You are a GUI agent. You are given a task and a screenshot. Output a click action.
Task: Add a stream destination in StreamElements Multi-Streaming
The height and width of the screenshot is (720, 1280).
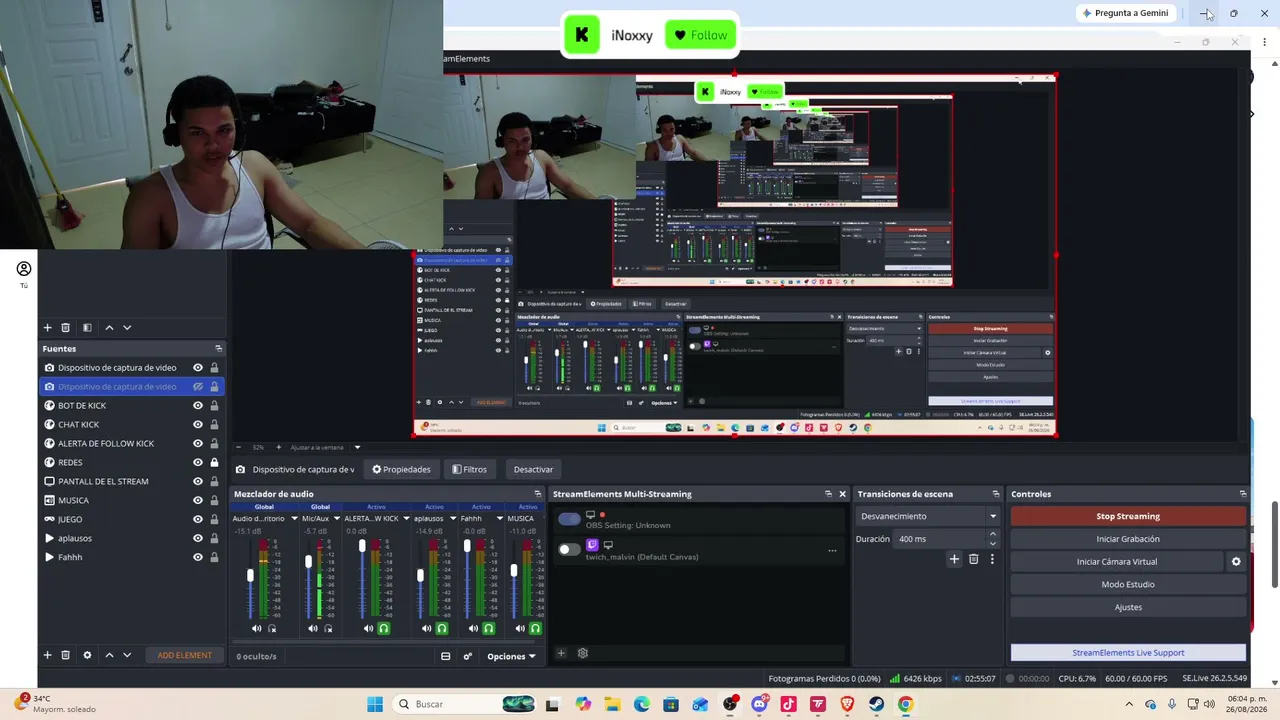click(561, 653)
